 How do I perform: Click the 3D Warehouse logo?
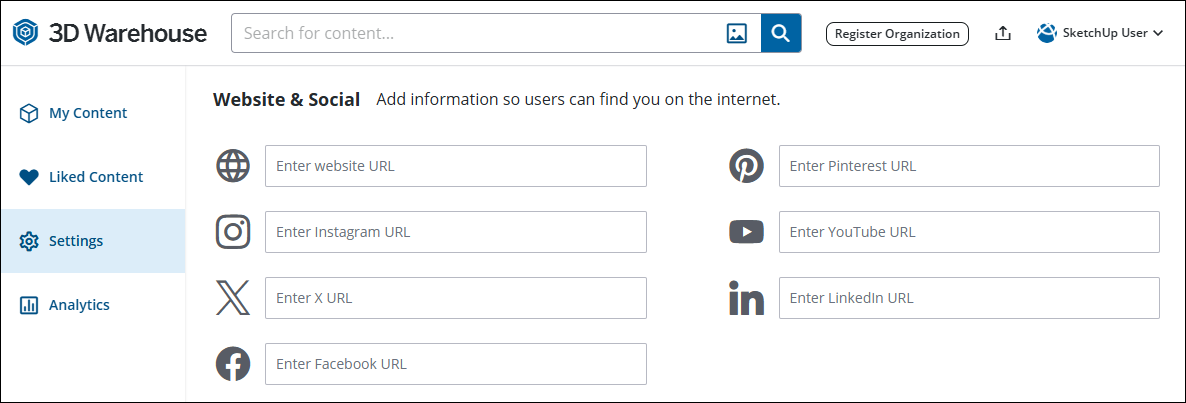click(110, 33)
